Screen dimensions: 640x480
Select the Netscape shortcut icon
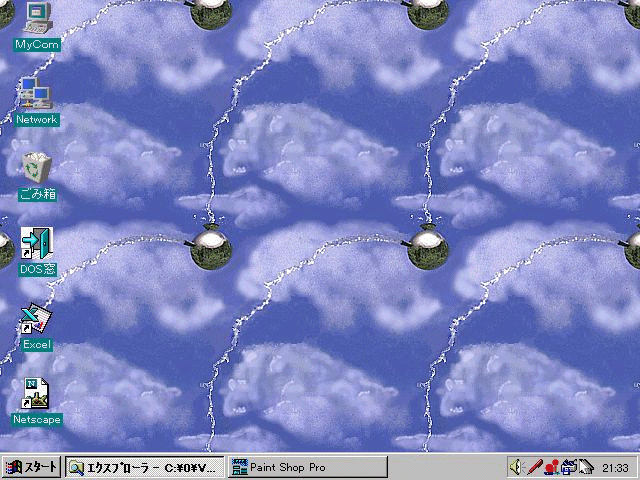pyautogui.click(x=37, y=393)
